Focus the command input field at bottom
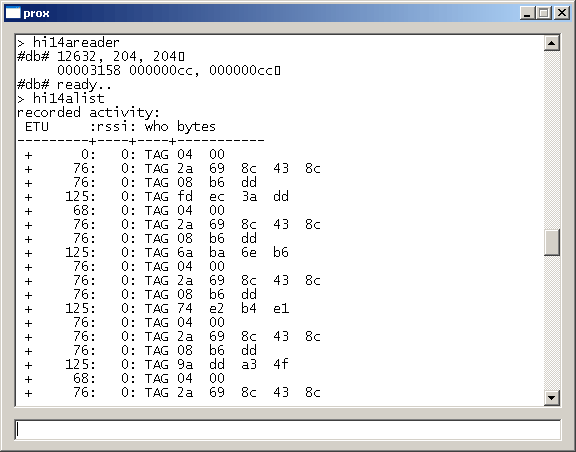 (x=288, y=430)
